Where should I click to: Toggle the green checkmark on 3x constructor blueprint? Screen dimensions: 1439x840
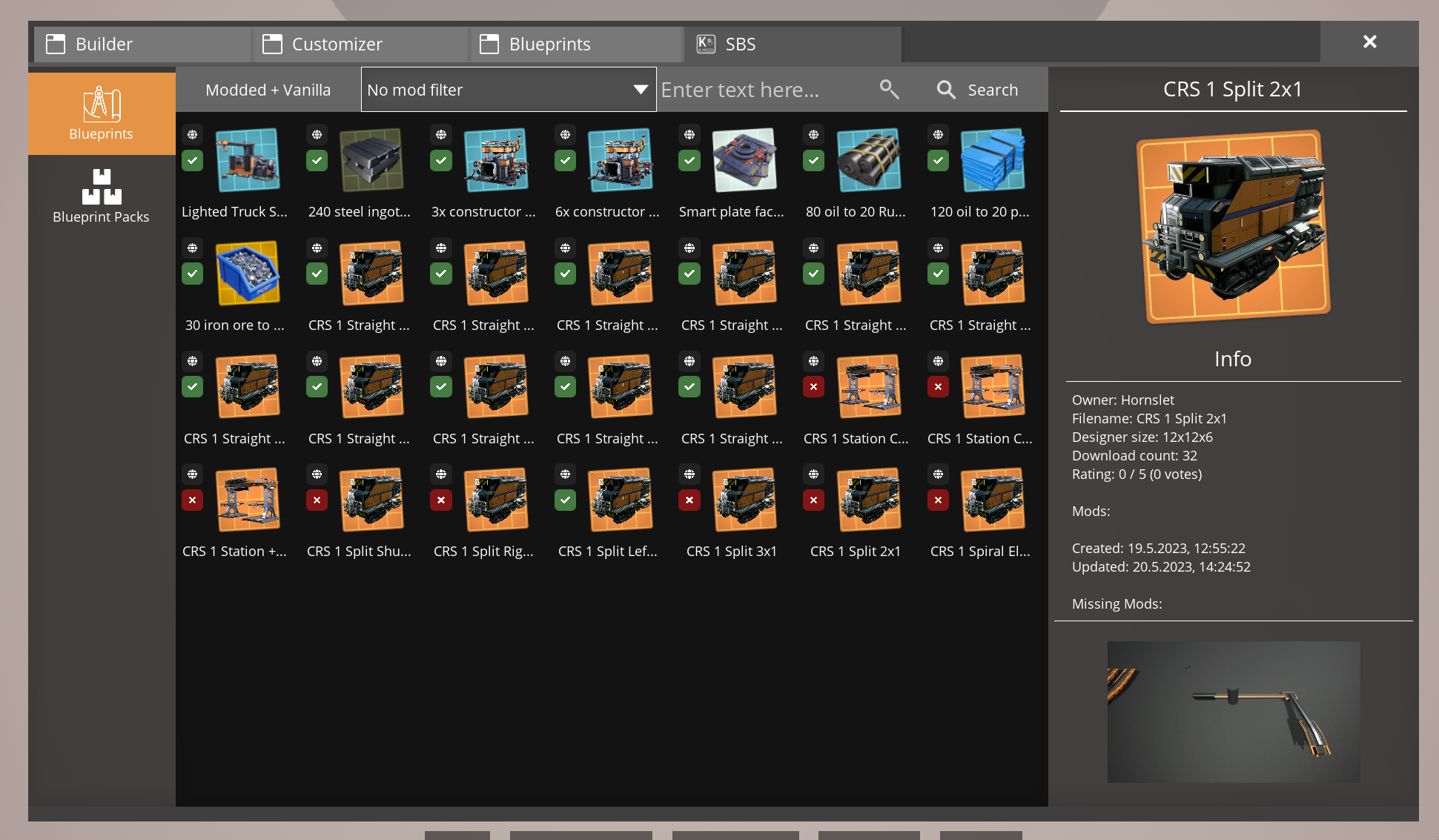tap(440, 160)
